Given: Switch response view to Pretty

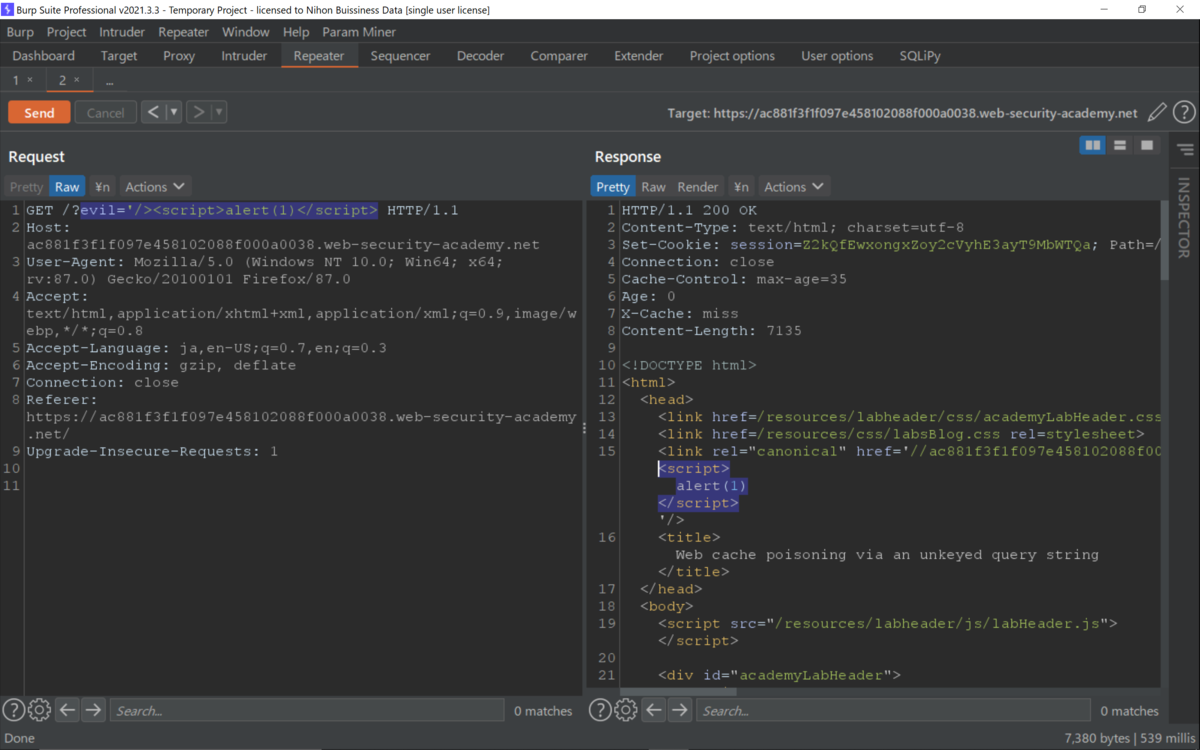Looking at the screenshot, I should pyautogui.click(x=613, y=187).
